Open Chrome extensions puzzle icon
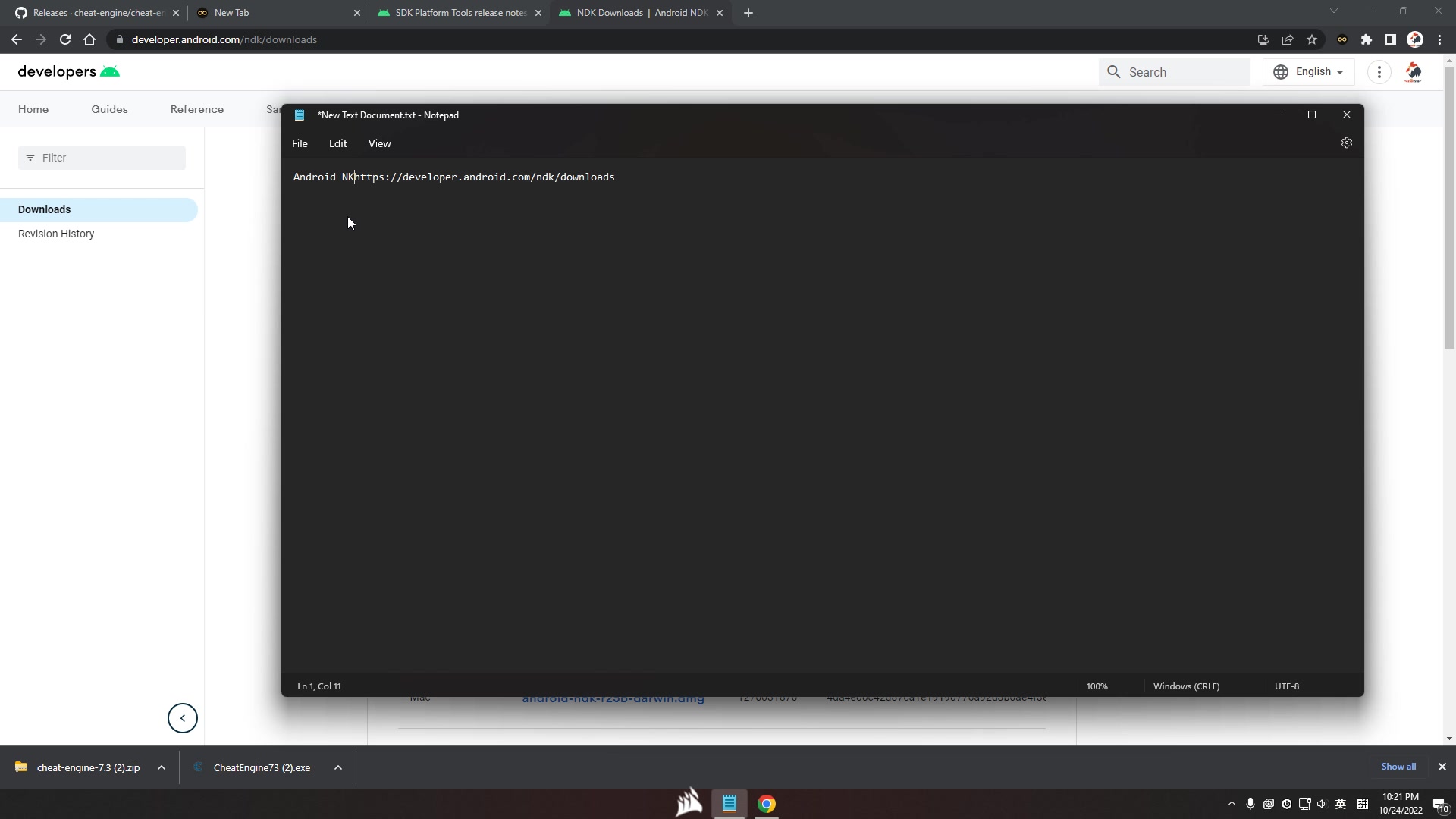This screenshot has width=1456, height=819. click(x=1366, y=39)
